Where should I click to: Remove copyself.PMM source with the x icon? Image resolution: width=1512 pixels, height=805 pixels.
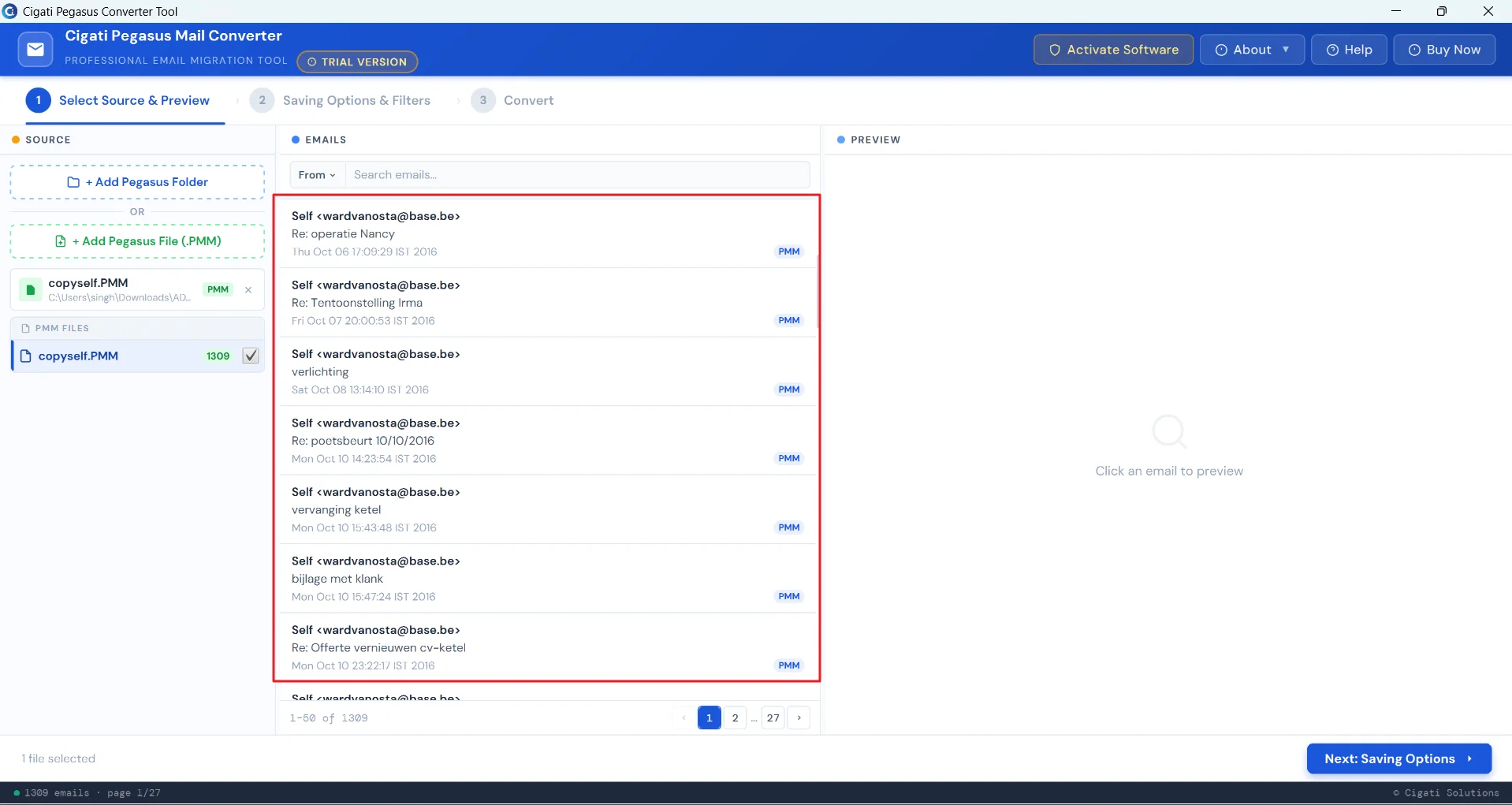point(248,289)
